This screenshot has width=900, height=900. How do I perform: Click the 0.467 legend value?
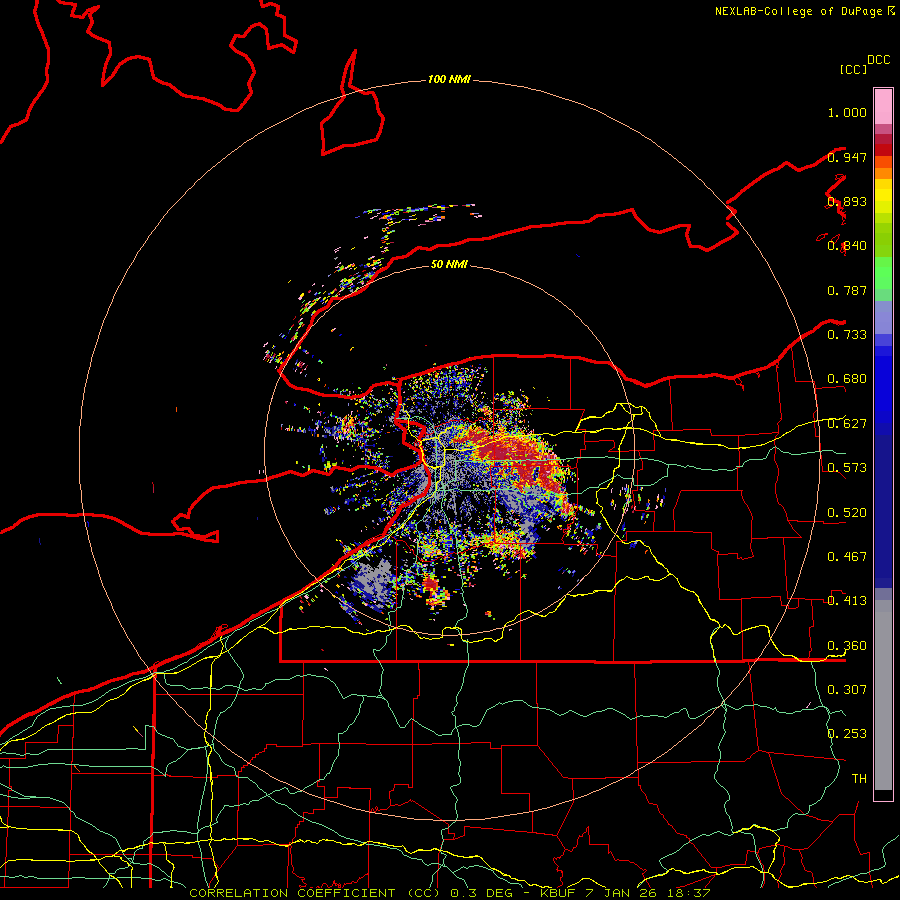847,557
